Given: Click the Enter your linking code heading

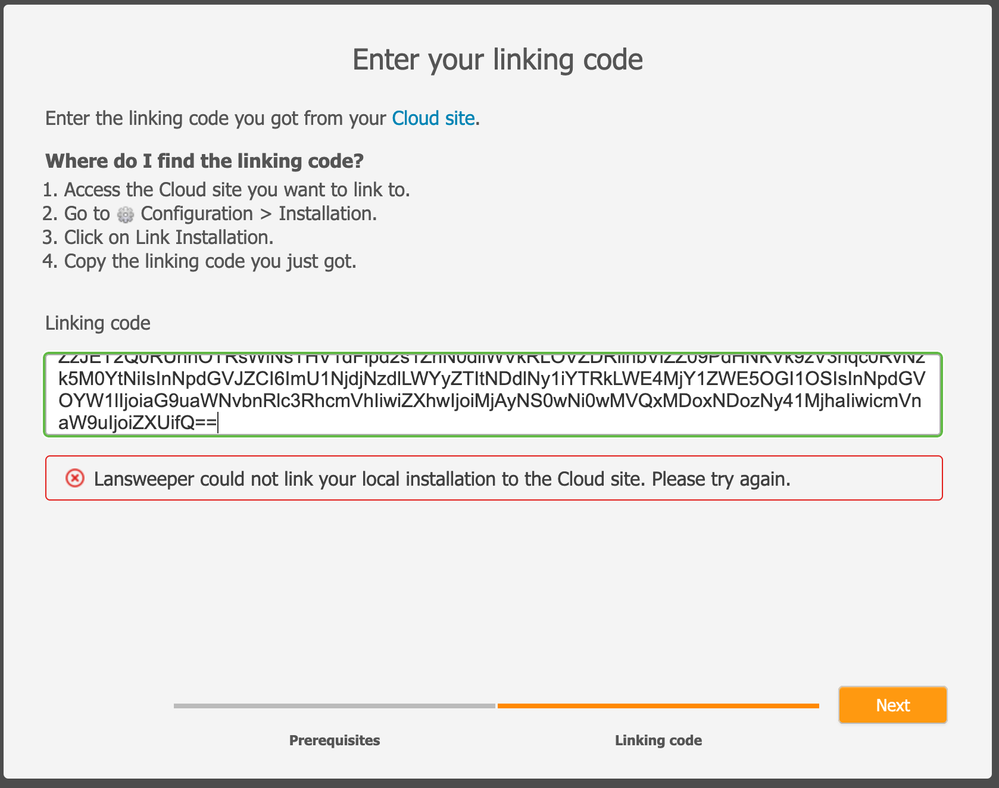Looking at the screenshot, I should coord(498,60).
